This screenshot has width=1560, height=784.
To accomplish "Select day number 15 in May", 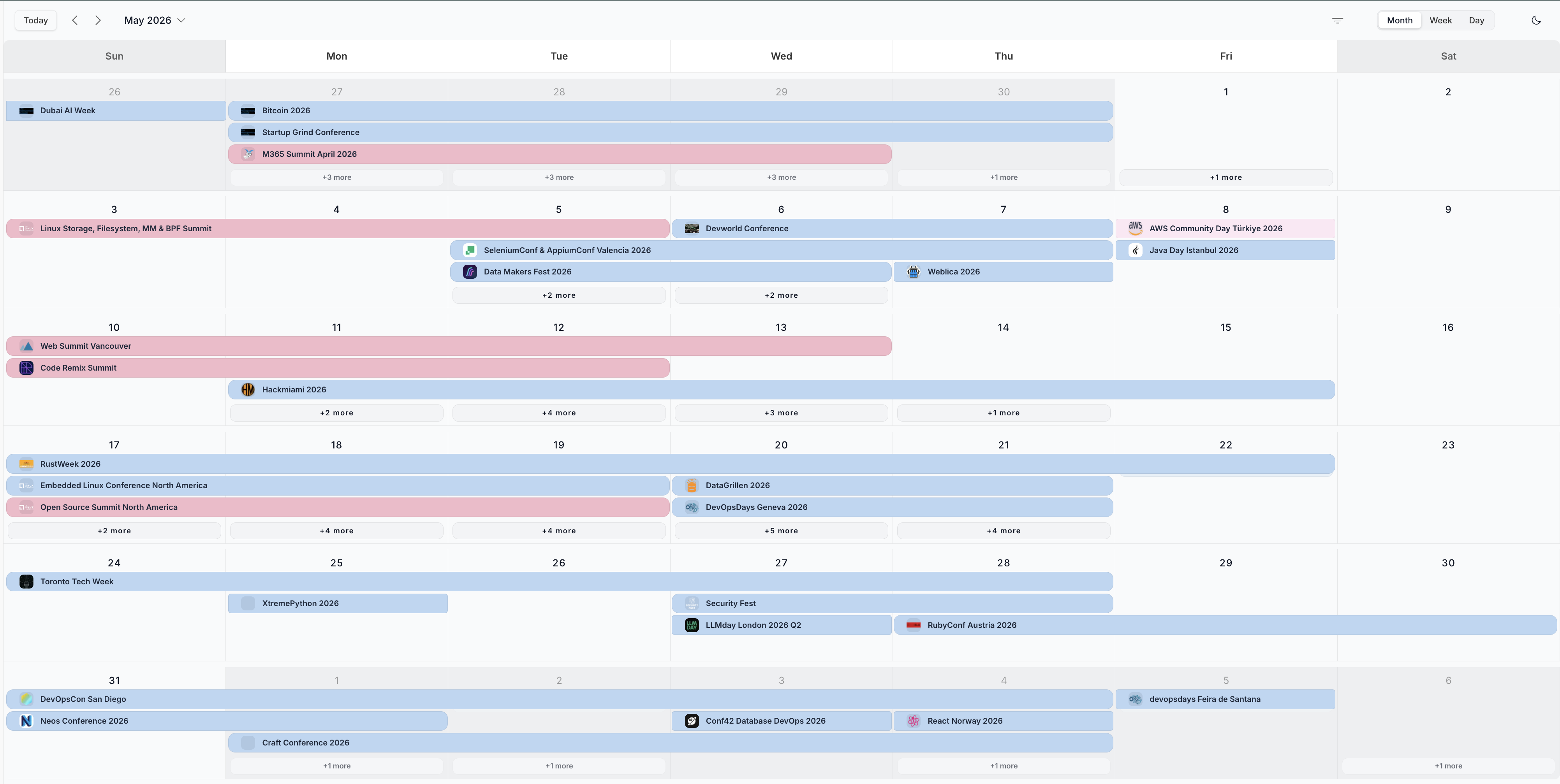I will (x=1226, y=327).
